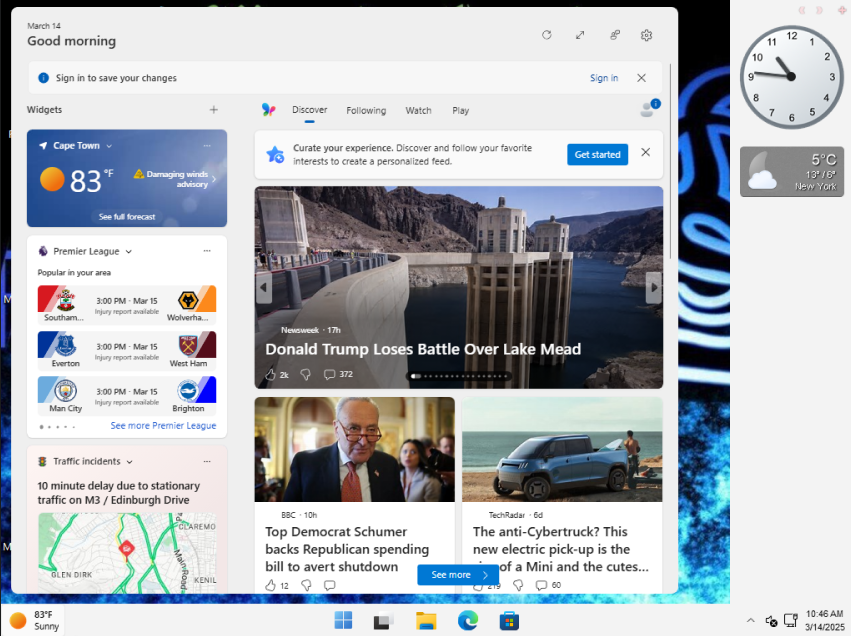Open the Southampton vs Wolverhampton match
851x636 pixels.
(x=127, y=306)
